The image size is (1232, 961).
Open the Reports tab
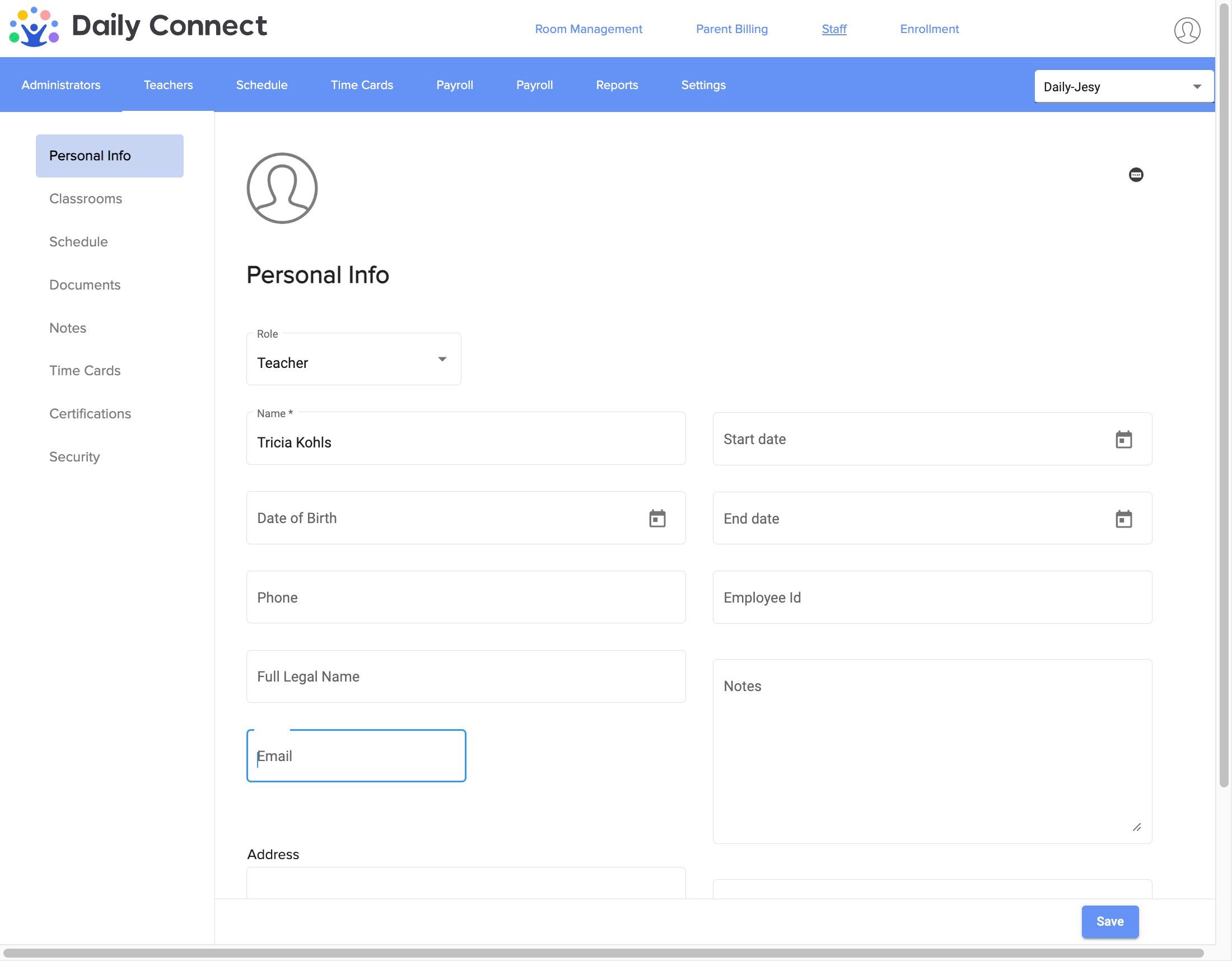pyautogui.click(x=617, y=85)
